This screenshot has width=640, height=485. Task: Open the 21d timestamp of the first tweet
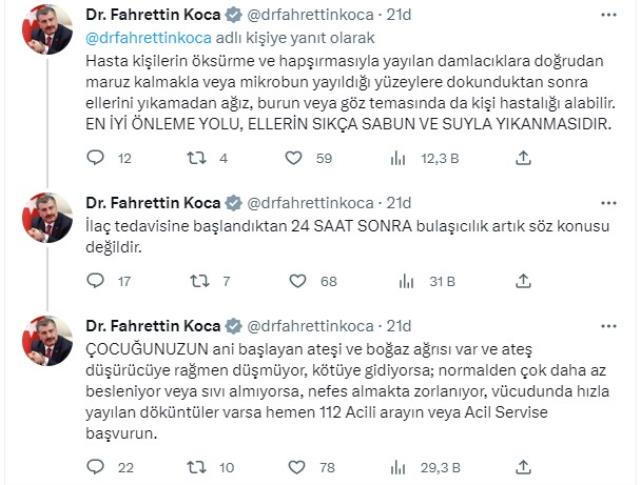(399, 16)
